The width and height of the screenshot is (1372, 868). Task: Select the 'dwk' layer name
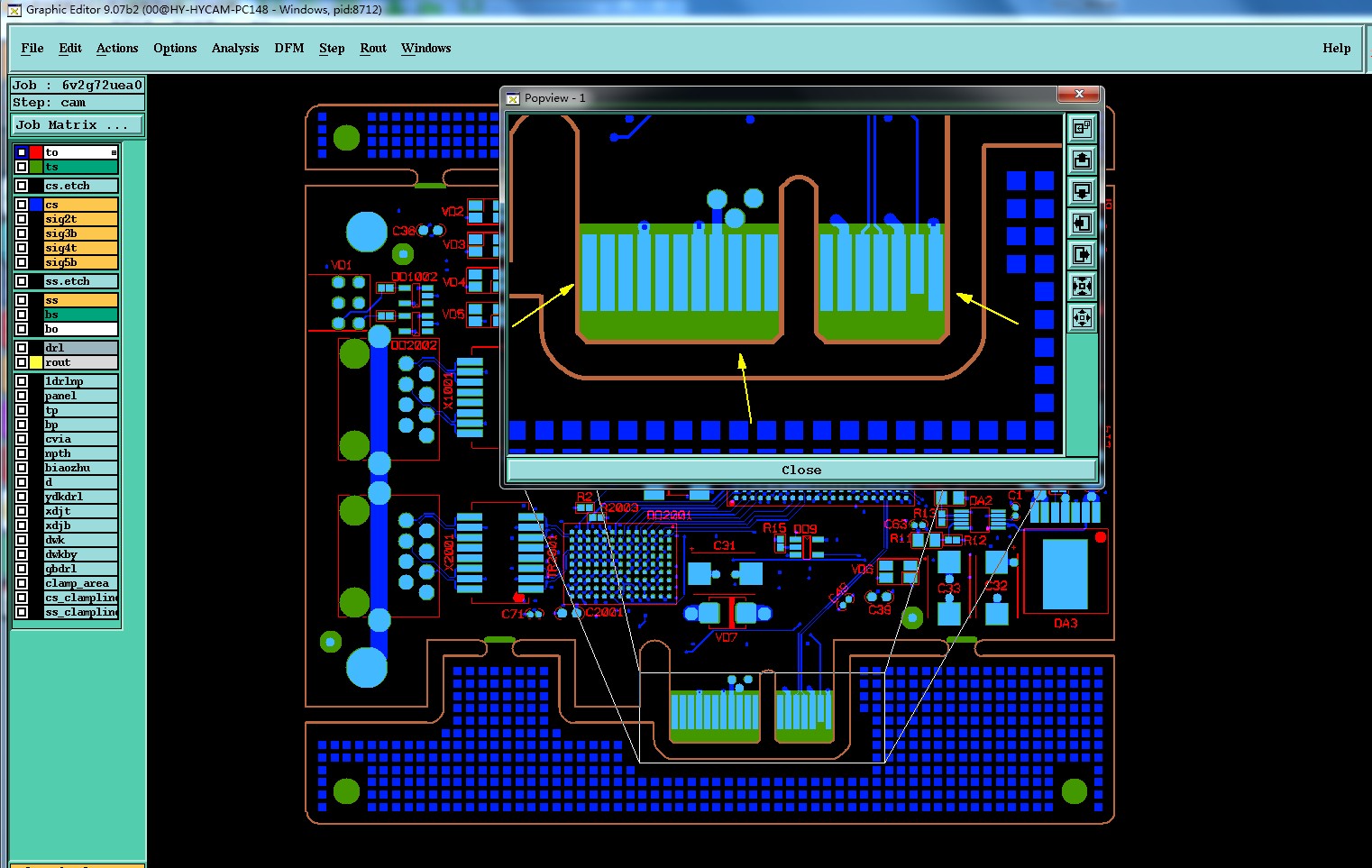81,540
